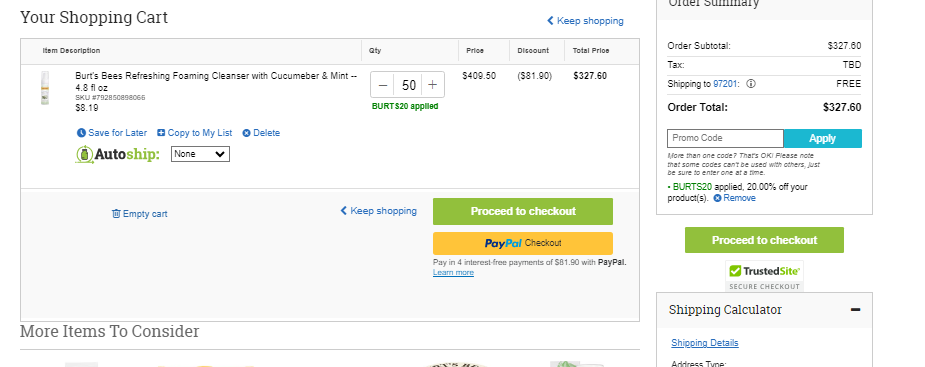Click the Empty cart trash icon
Image resolution: width=925 pixels, height=367 pixels.
point(116,214)
